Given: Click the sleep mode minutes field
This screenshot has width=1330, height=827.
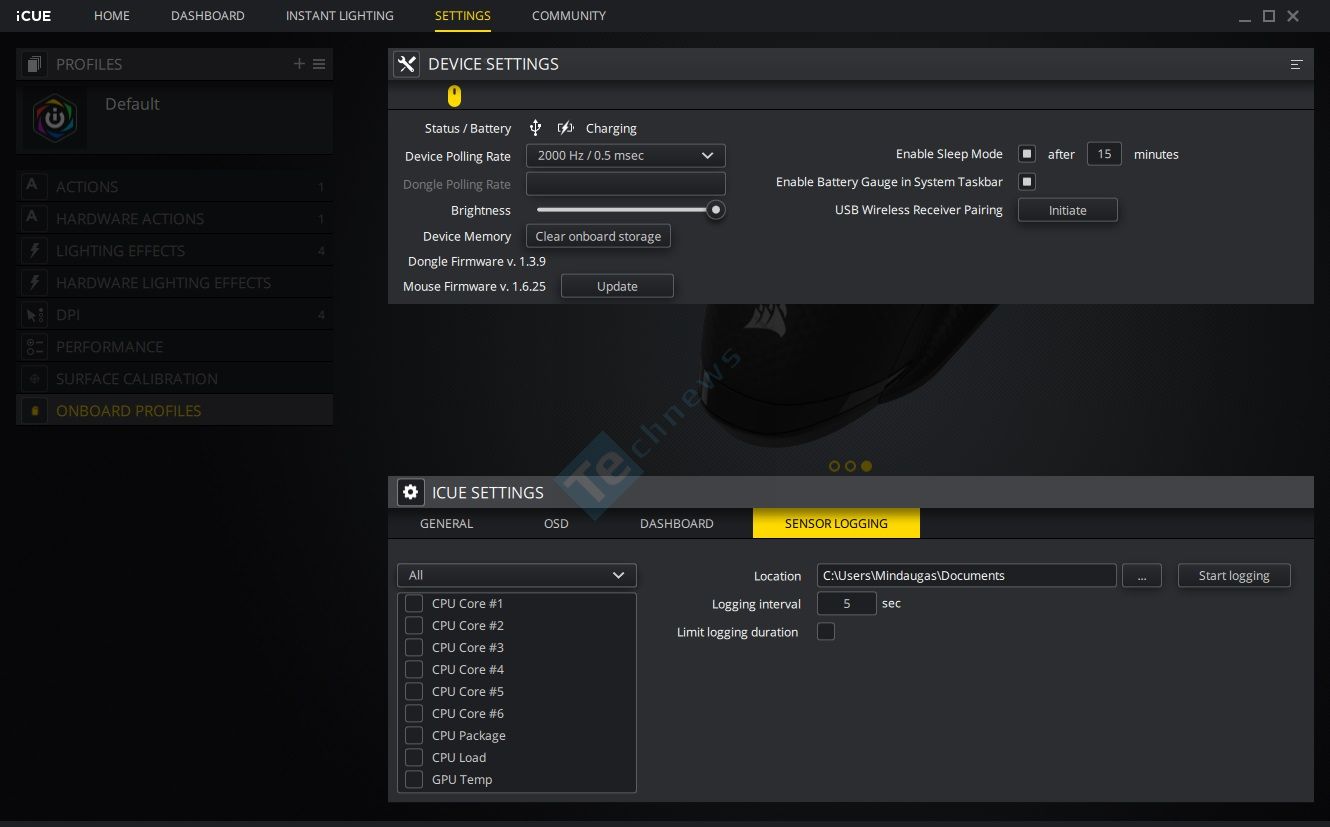Looking at the screenshot, I should point(1104,154).
